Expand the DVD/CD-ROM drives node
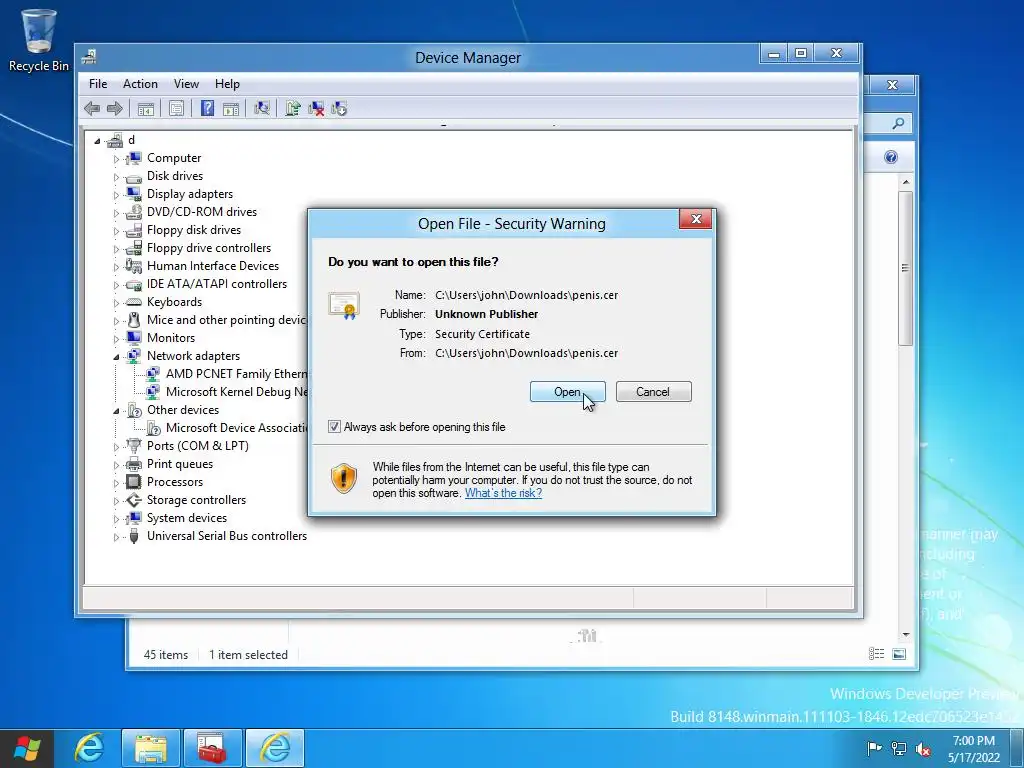The image size is (1024, 768). coord(116,213)
